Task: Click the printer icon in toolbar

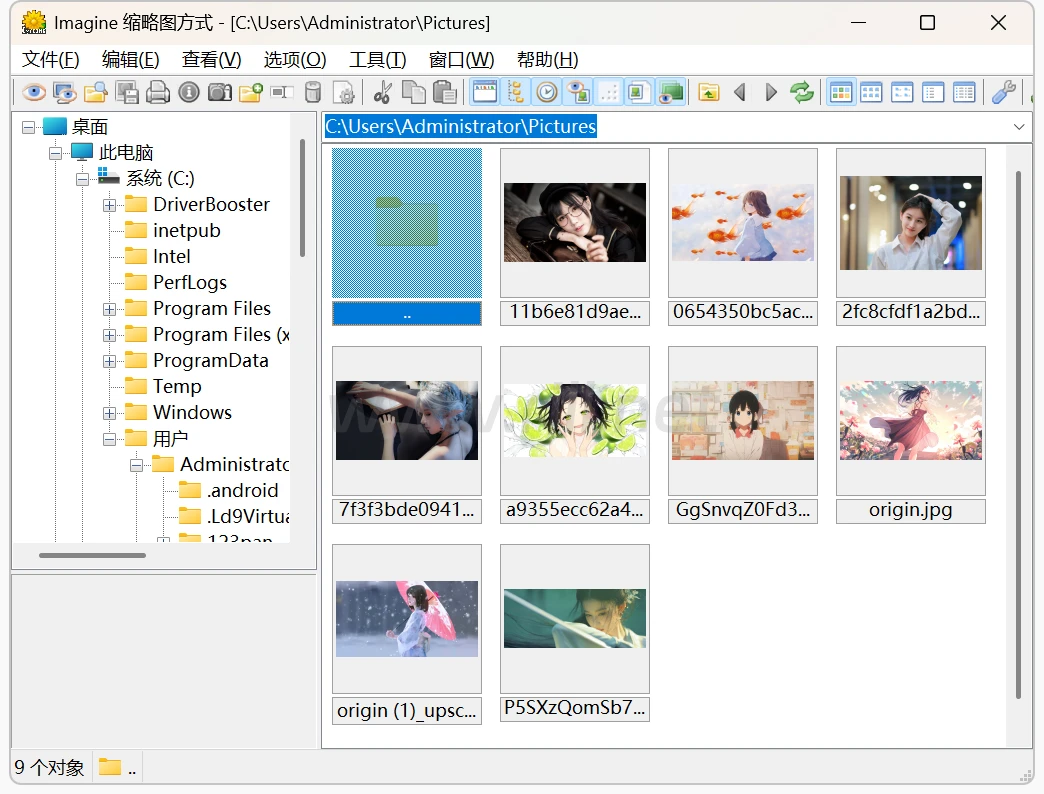Action: [x=158, y=93]
